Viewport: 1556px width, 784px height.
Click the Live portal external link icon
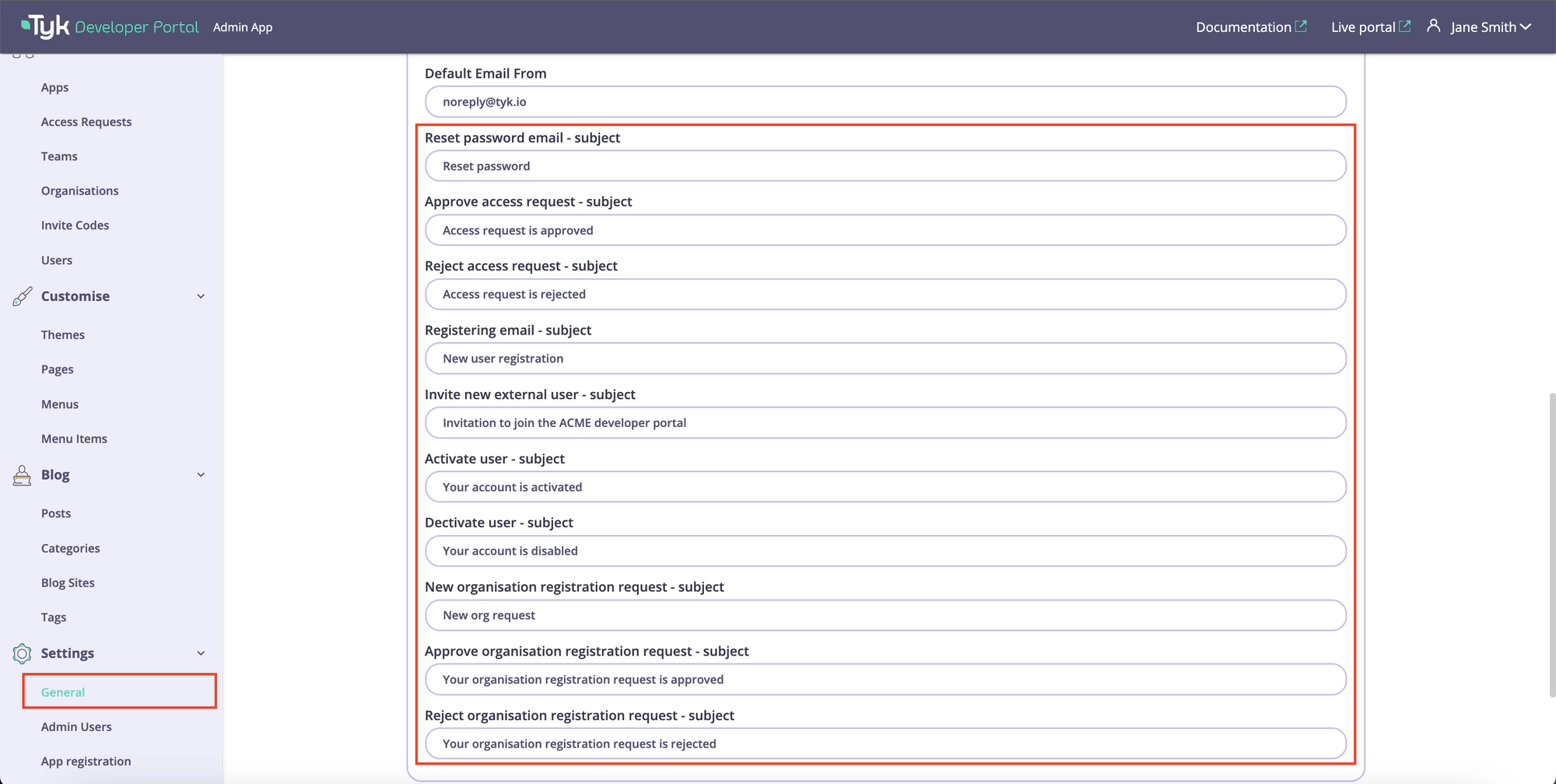tap(1404, 26)
